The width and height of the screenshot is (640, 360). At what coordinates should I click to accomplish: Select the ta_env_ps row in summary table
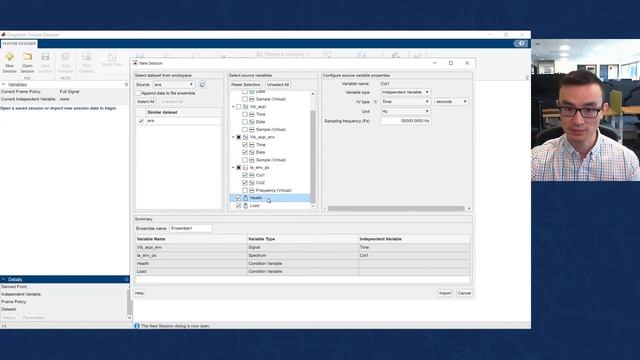[303, 256]
